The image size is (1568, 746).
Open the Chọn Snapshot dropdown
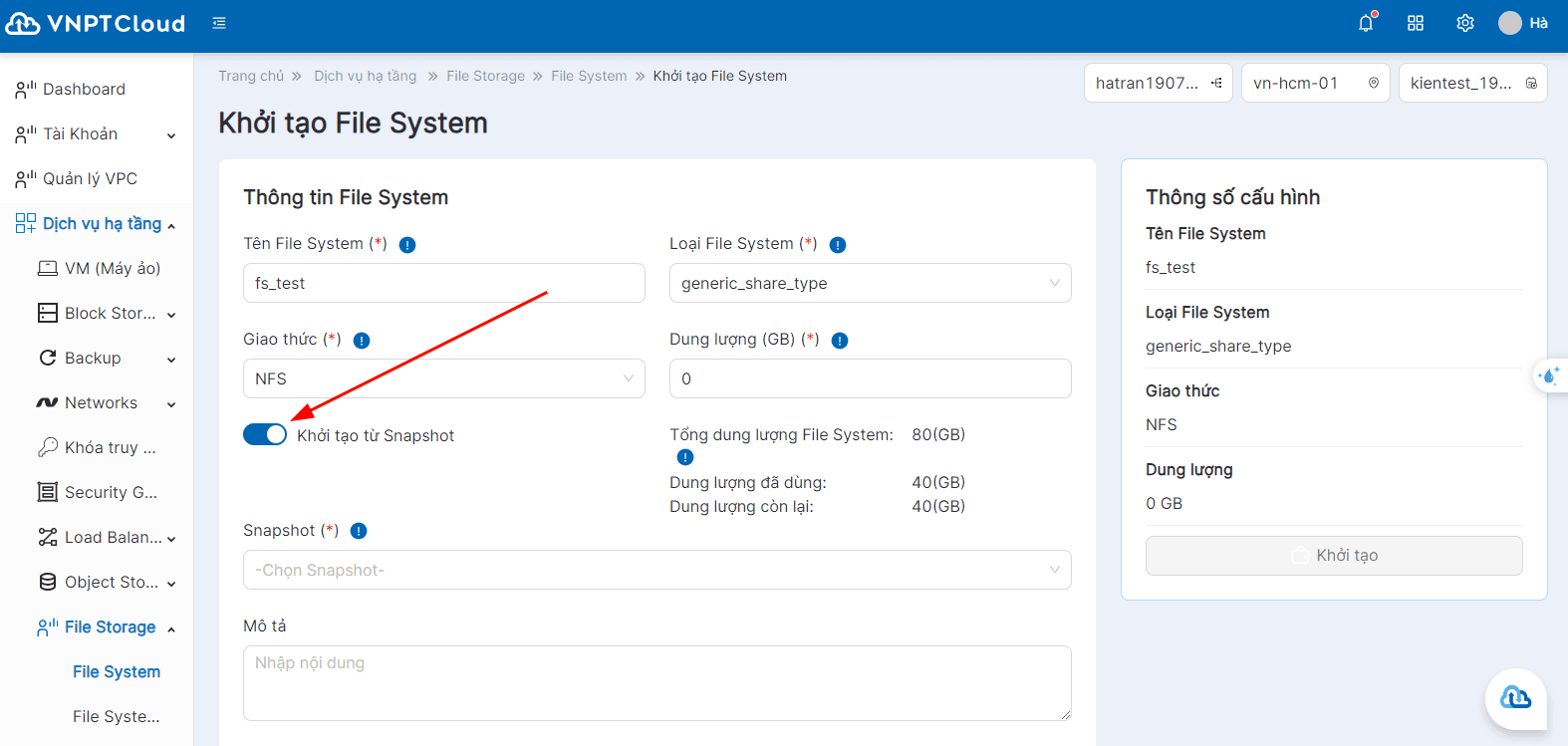(x=657, y=570)
